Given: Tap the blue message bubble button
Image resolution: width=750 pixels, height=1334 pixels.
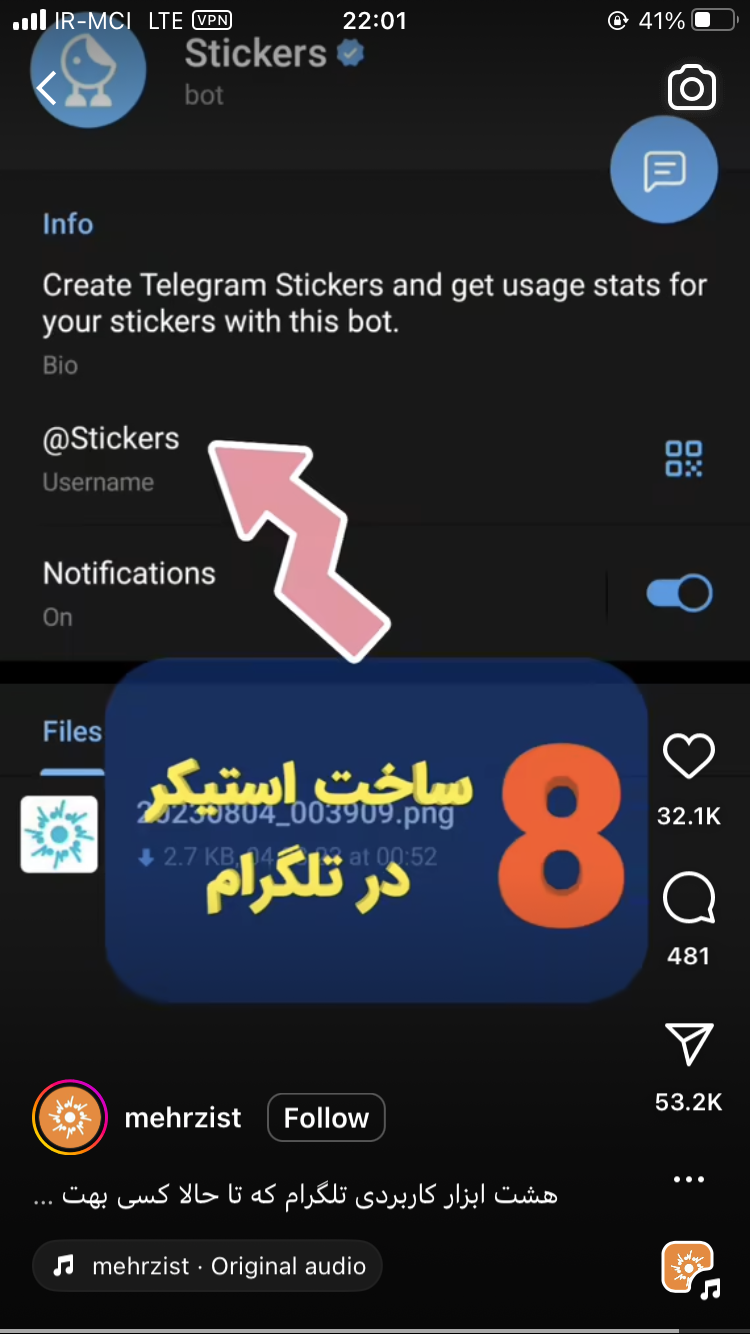Looking at the screenshot, I should tap(664, 170).
